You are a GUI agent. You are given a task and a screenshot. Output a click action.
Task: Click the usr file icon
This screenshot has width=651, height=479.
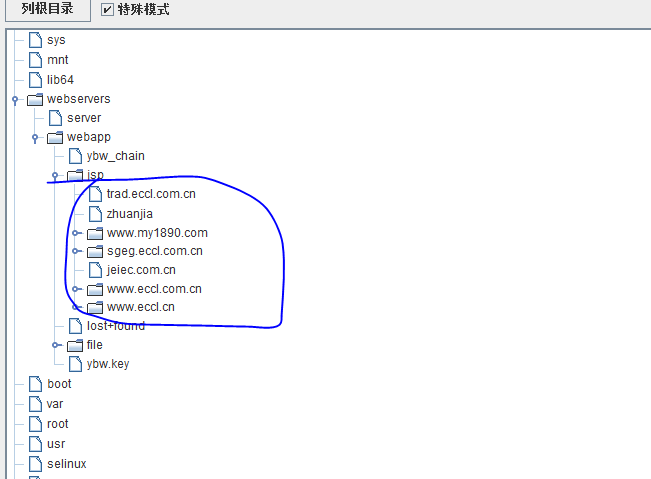point(35,444)
